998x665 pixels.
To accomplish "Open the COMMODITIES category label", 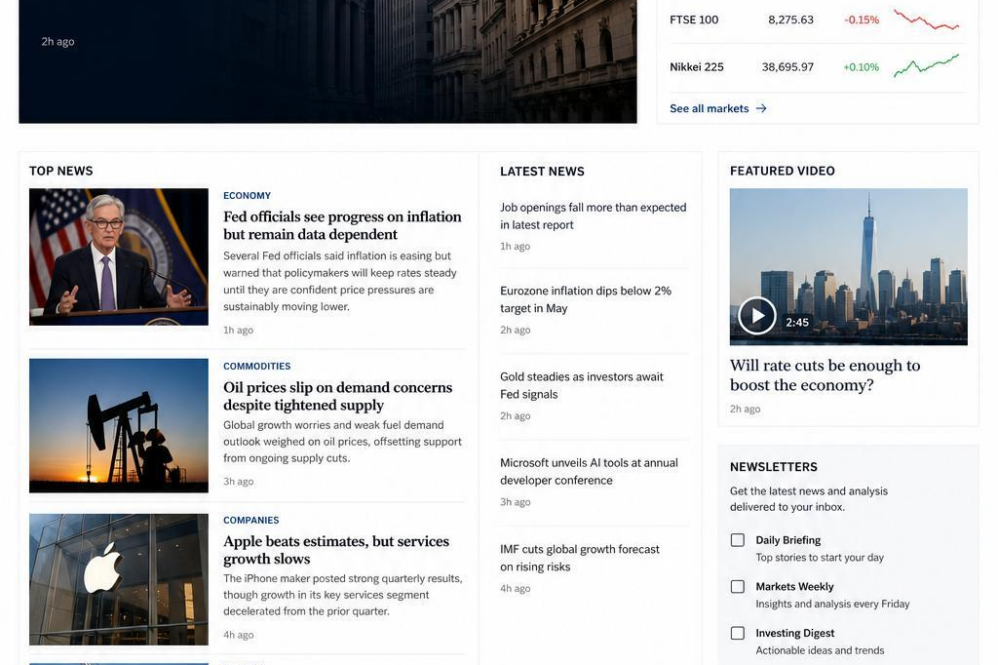I will (x=257, y=367).
